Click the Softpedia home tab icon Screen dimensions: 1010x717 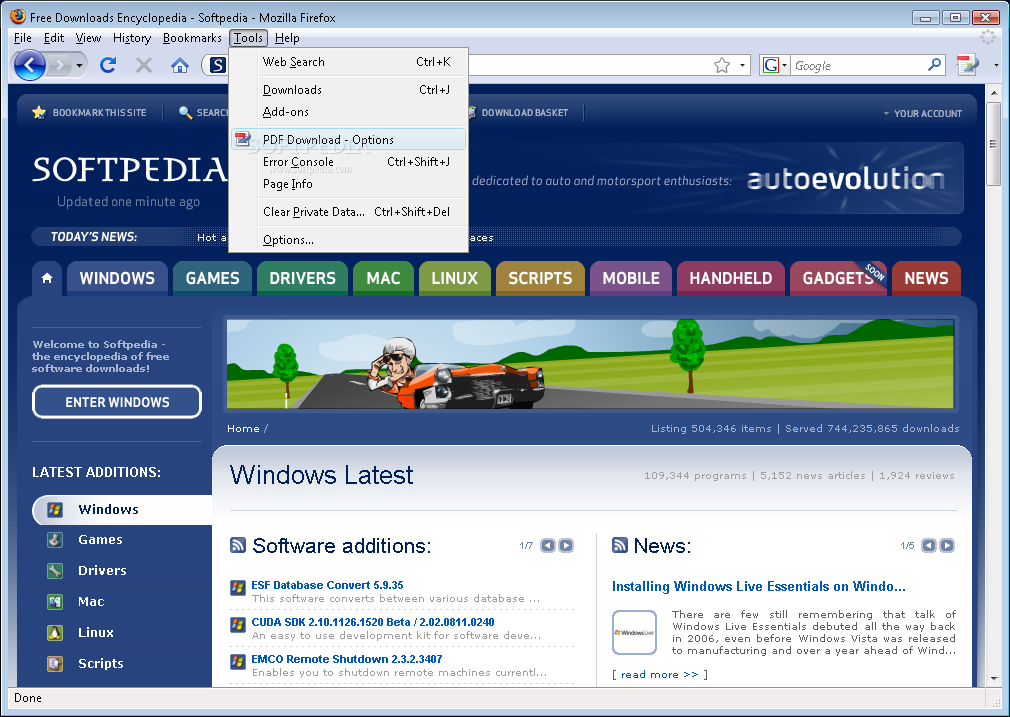[46, 278]
